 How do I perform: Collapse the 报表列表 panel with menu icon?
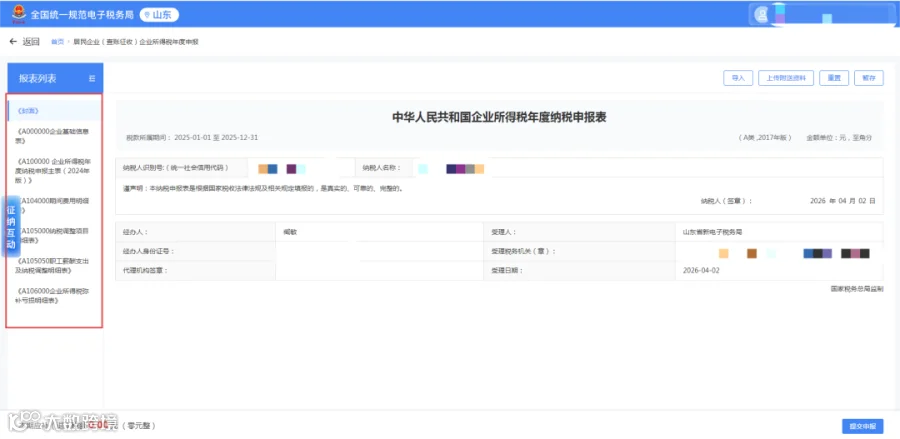[92, 79]
